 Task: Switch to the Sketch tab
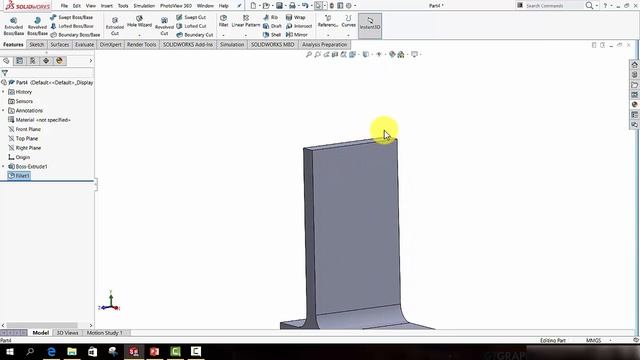[x=36, y=44]
